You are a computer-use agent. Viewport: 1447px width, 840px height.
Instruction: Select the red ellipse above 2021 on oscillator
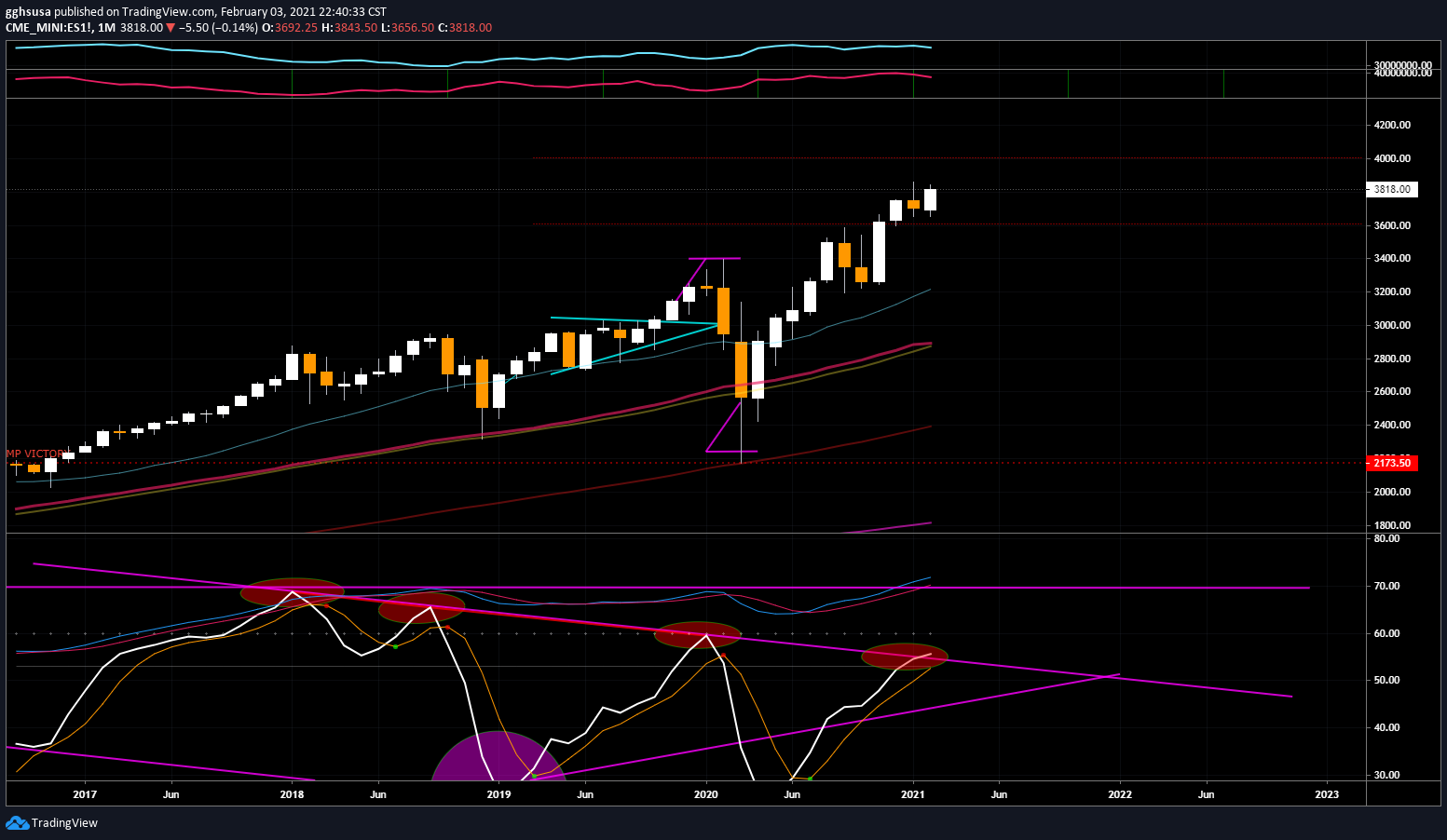(905, 657)
